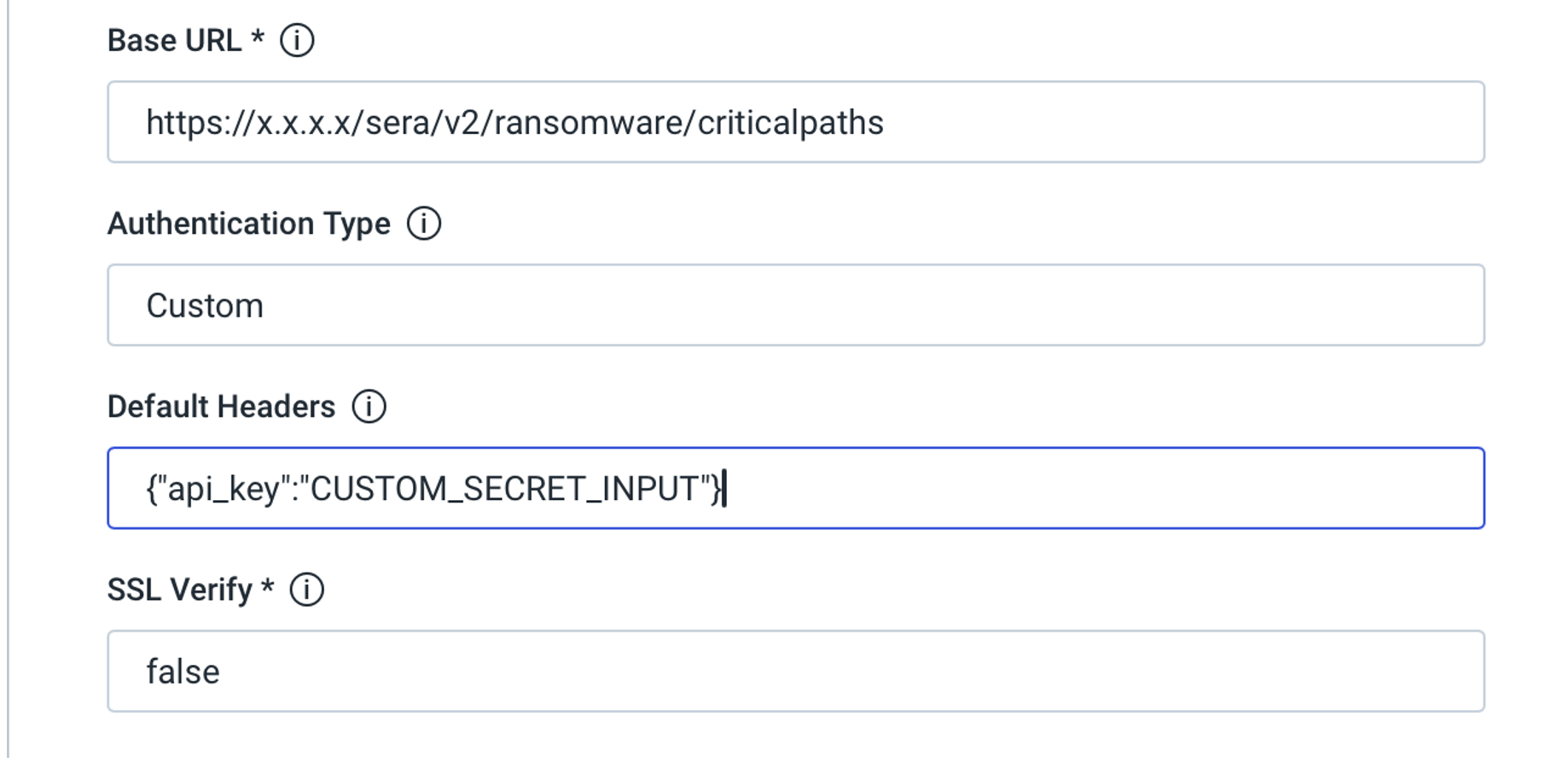
Task: View the SSL Verify info tooltip
Action: point(306,589)
